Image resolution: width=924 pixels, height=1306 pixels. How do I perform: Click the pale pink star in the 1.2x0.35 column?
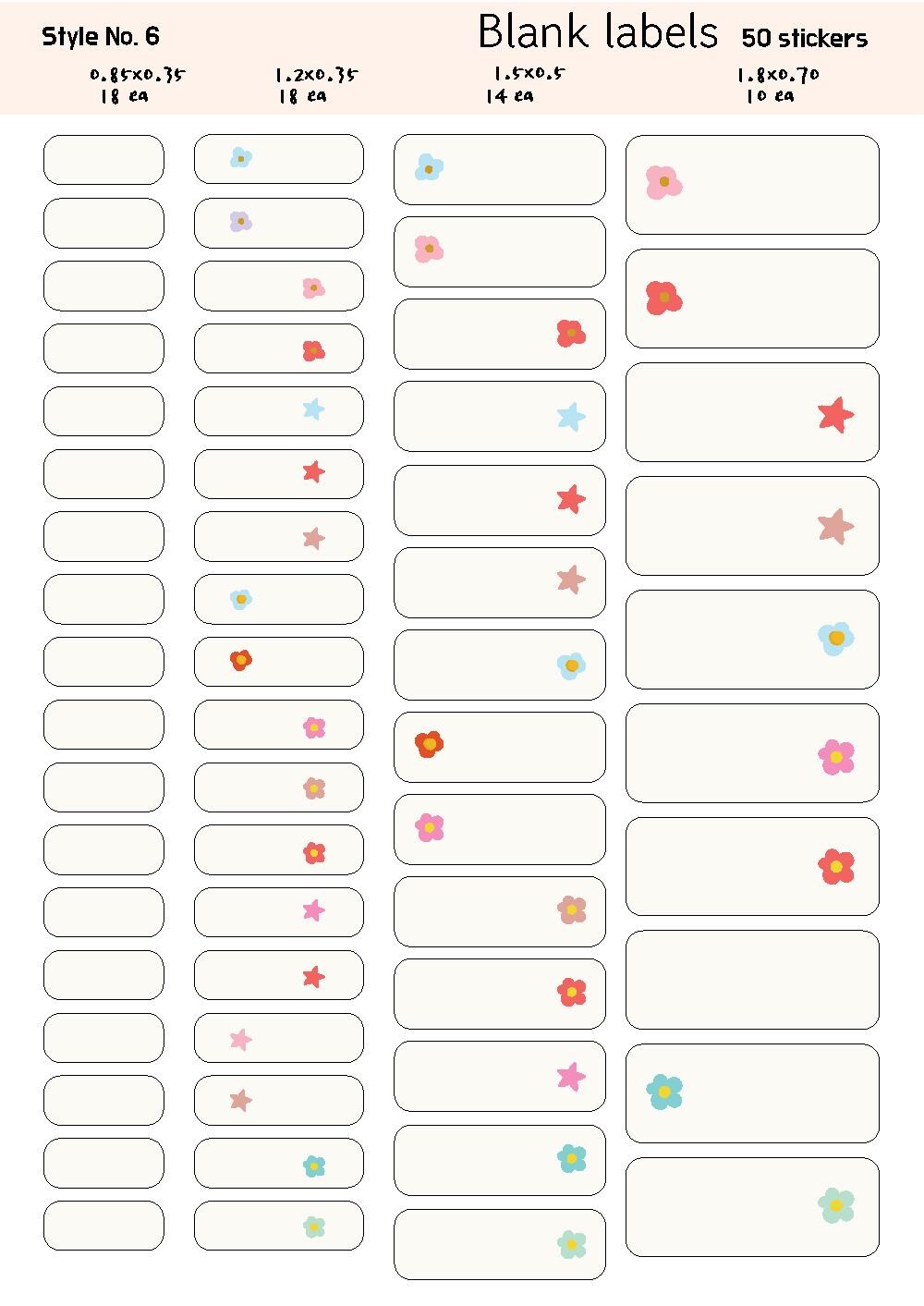pyautogui.click(x=240, y=1040)
